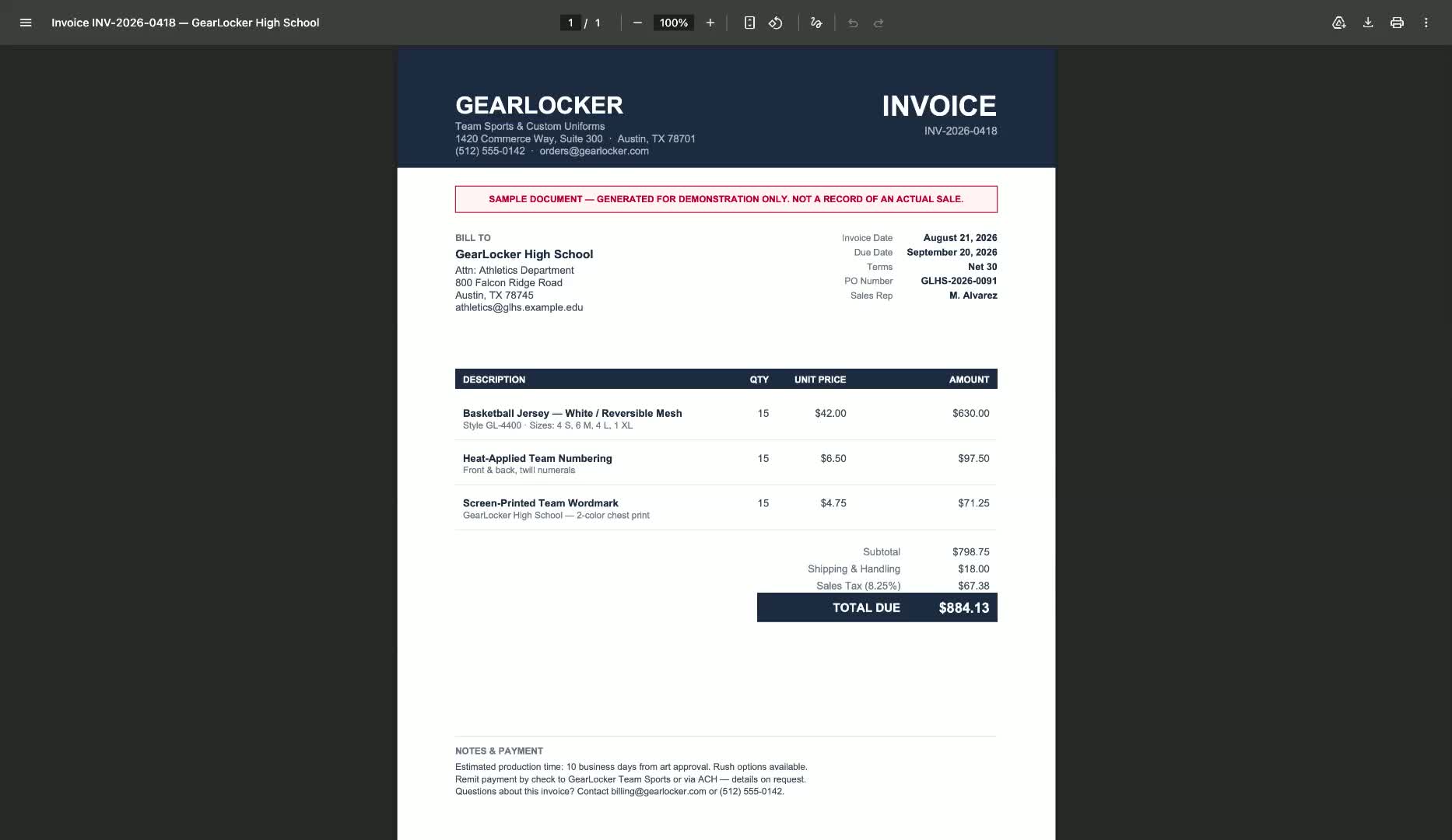Click the sales rep M. Alvarez
This screenshot has width=1452, height=840.
pos(973,296)
